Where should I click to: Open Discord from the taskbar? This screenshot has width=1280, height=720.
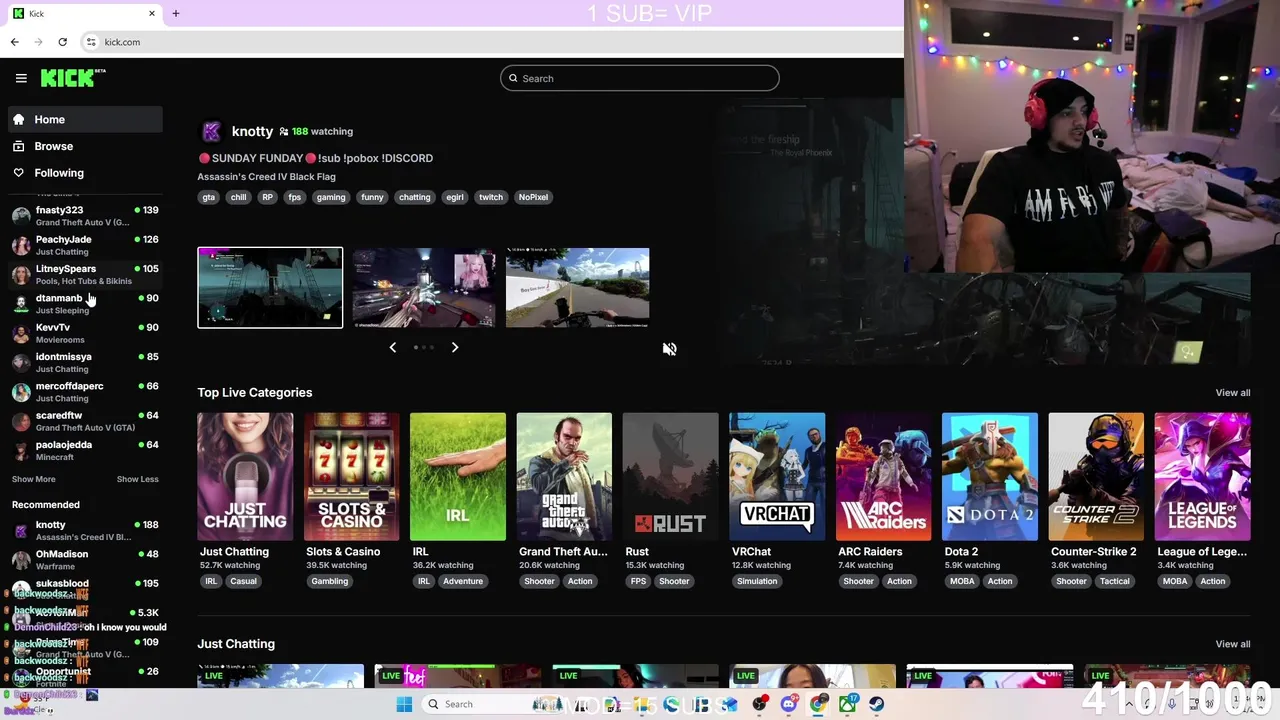tap(789, 704)
